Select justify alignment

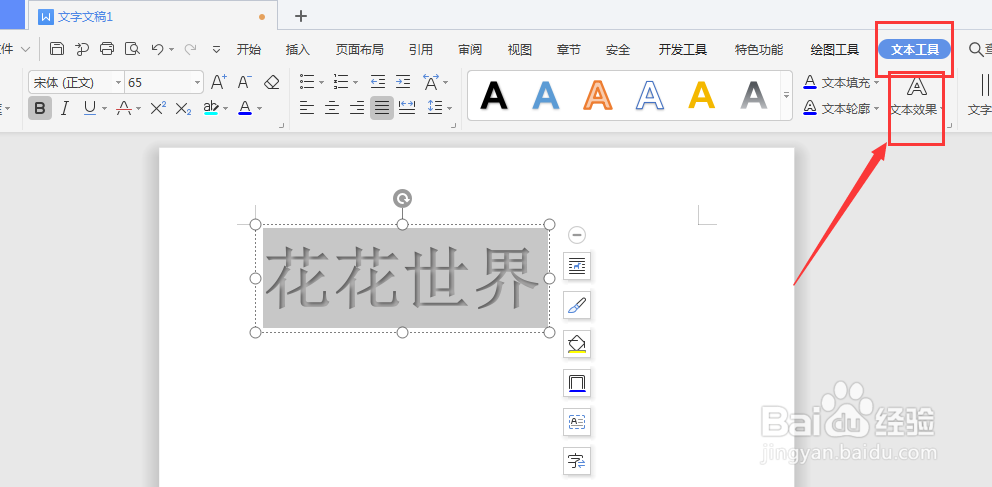coord(382,108)
